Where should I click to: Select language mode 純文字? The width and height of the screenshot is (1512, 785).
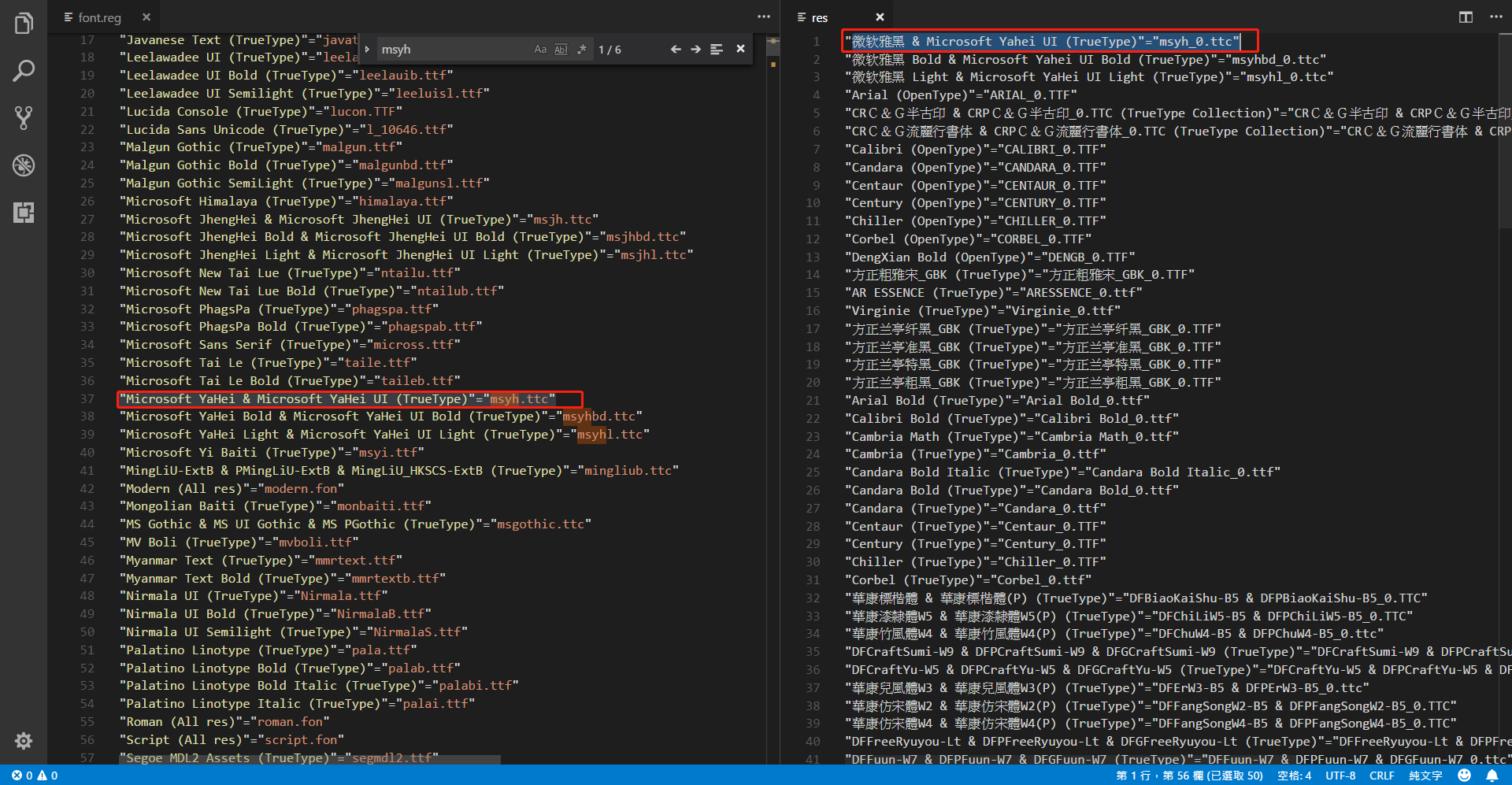(x=1425, y=776)
